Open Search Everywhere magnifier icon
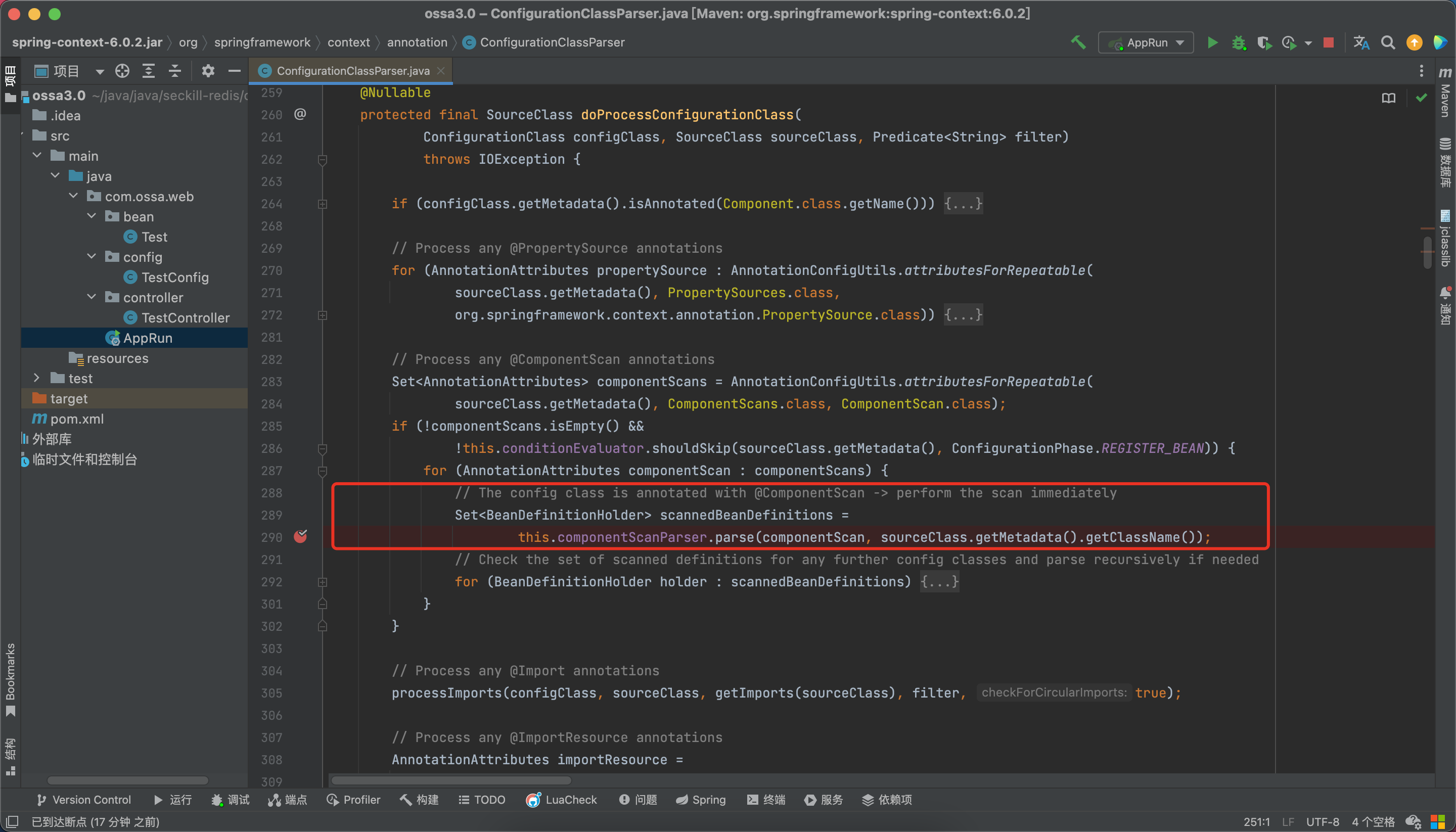Viewport: 1456px width, 832px height. coord(1388,43)
